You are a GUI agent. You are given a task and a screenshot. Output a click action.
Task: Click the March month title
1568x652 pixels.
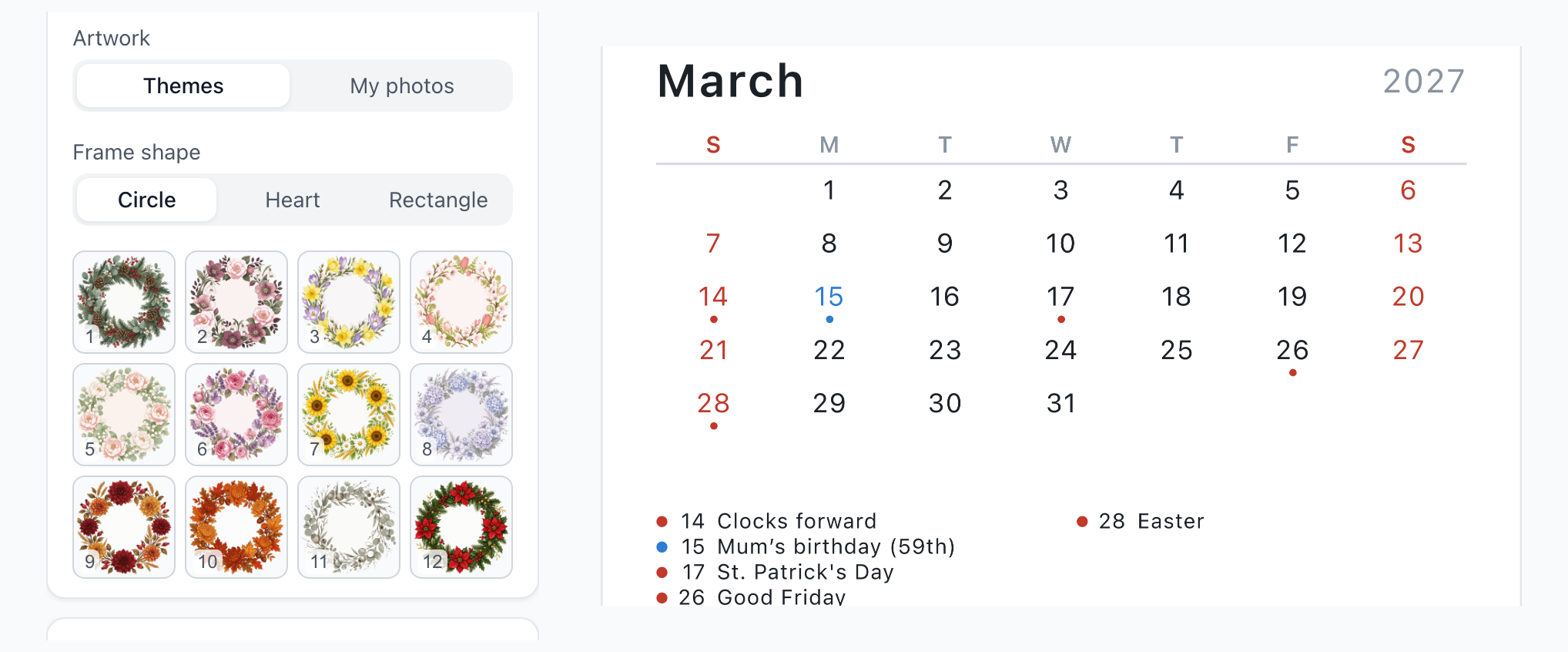point(731,81)
